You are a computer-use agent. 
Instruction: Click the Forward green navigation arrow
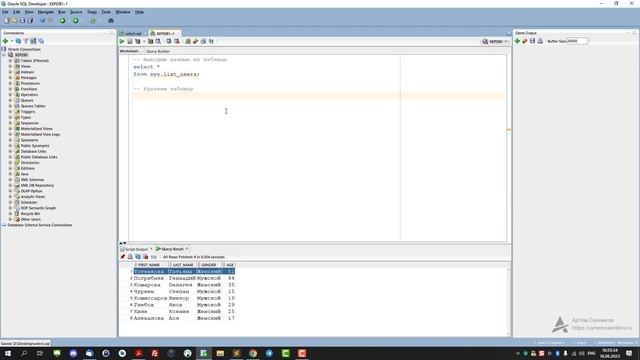76,20
